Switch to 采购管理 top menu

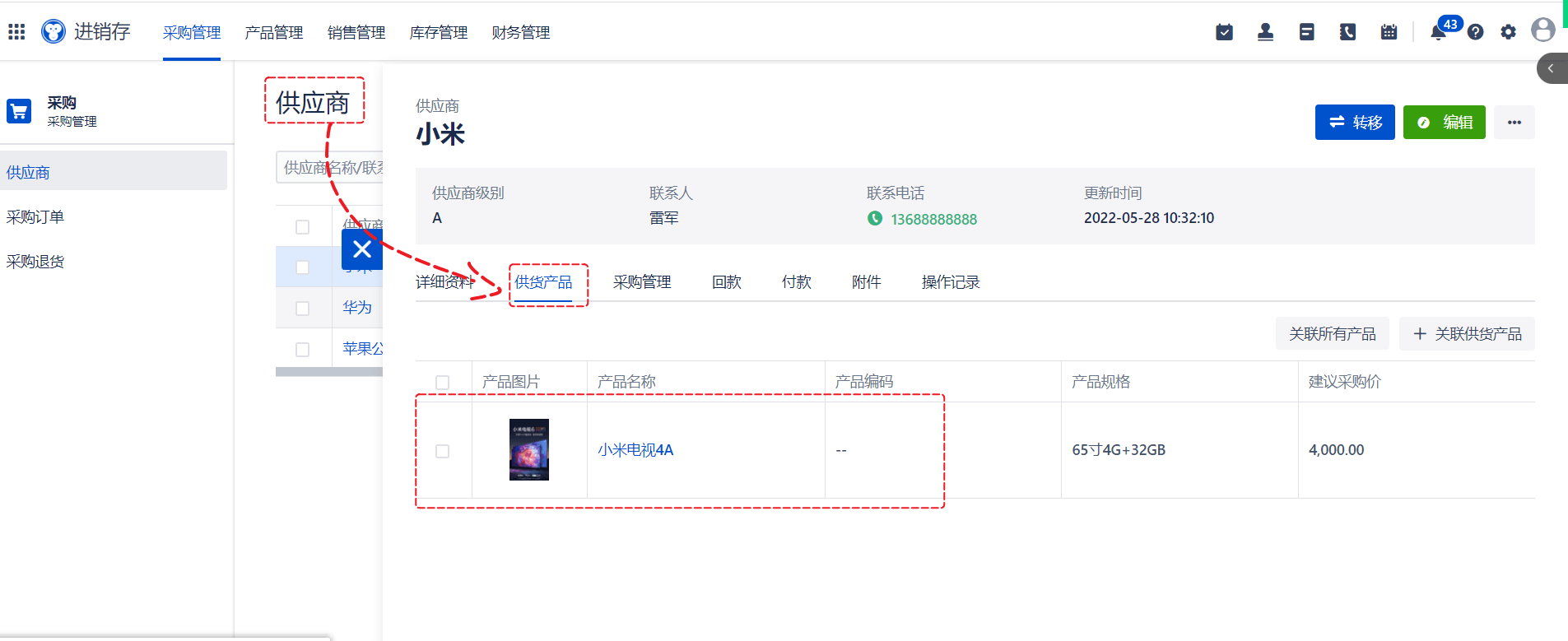(192, 32)
